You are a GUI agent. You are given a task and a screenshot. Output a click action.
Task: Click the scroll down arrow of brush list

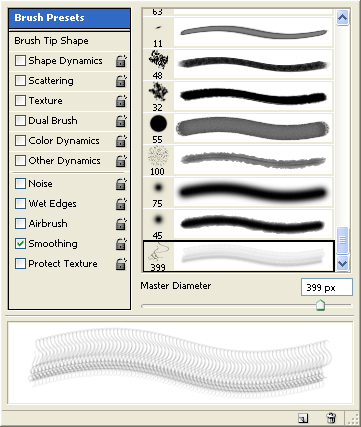tap(343, 263)
